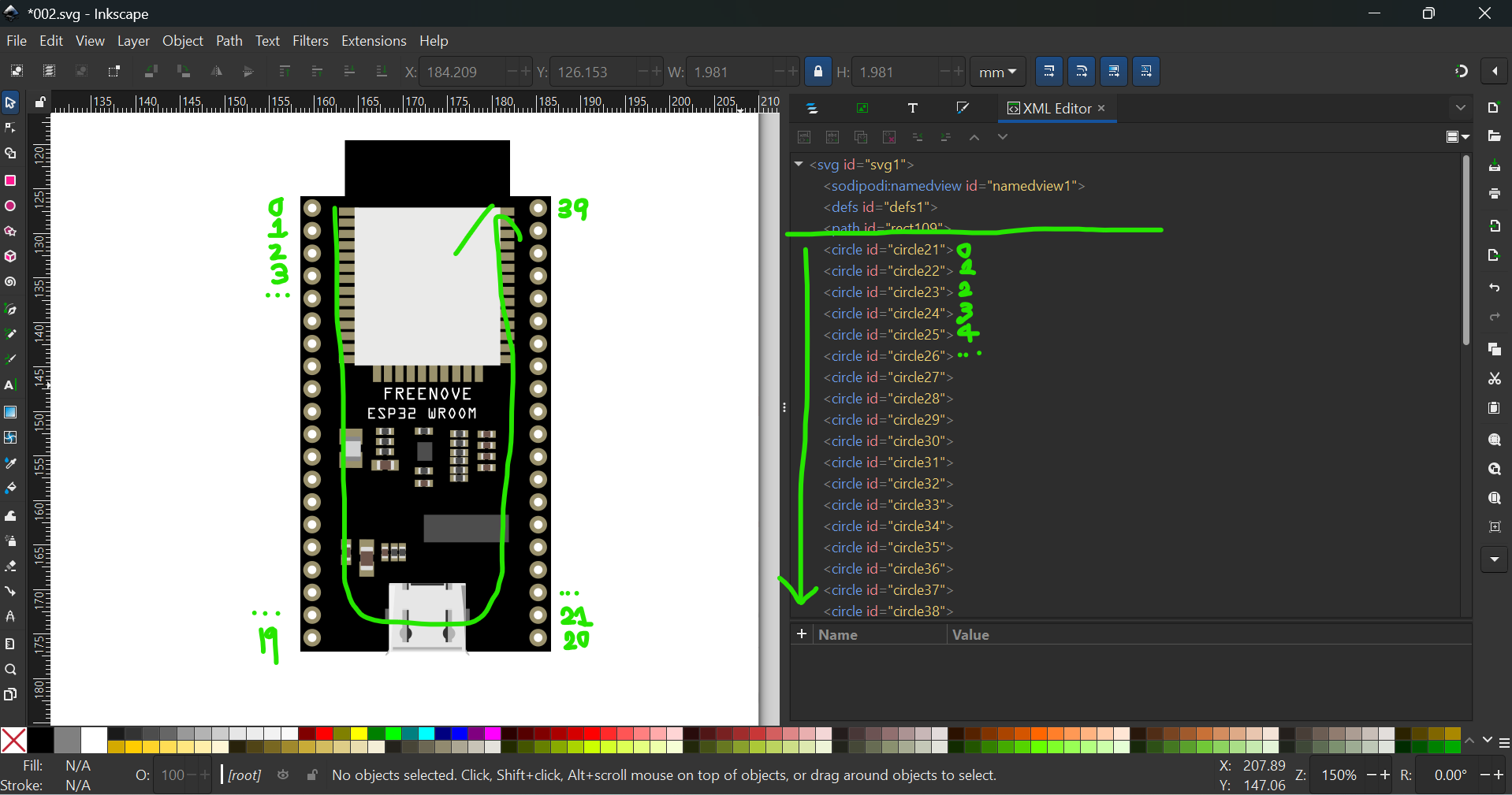Screen dimensions: 1512x795
Task: Open the Extensions menu
Action: (374, 41)
